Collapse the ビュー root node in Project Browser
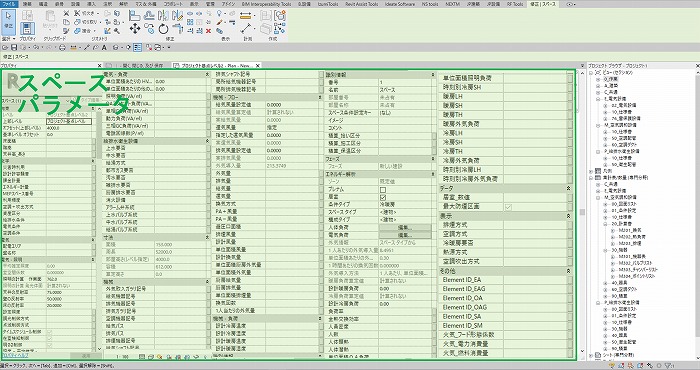 pos(592,72)
